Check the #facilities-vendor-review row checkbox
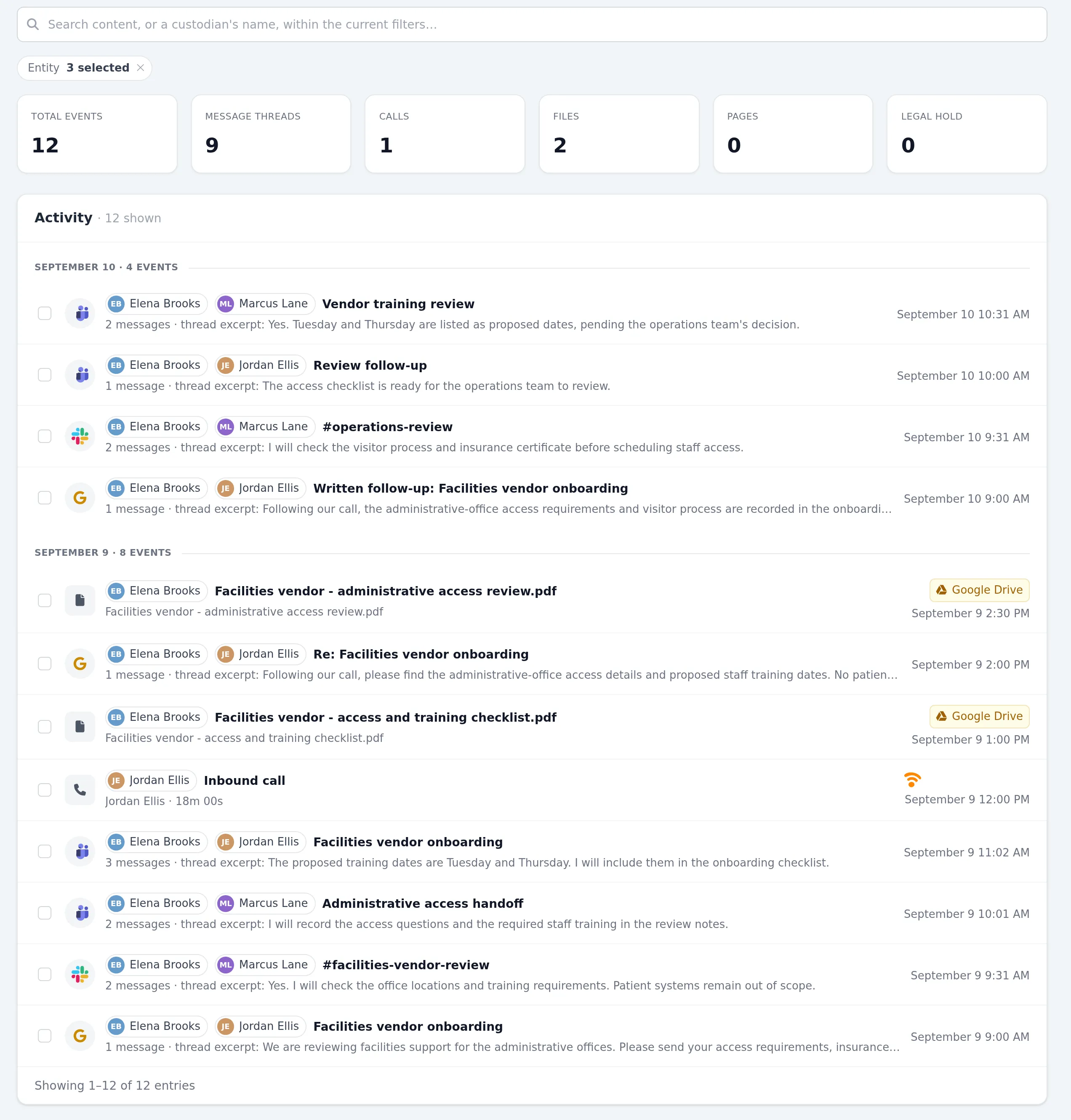1071x1120 pixels. [x=45, y=974]
